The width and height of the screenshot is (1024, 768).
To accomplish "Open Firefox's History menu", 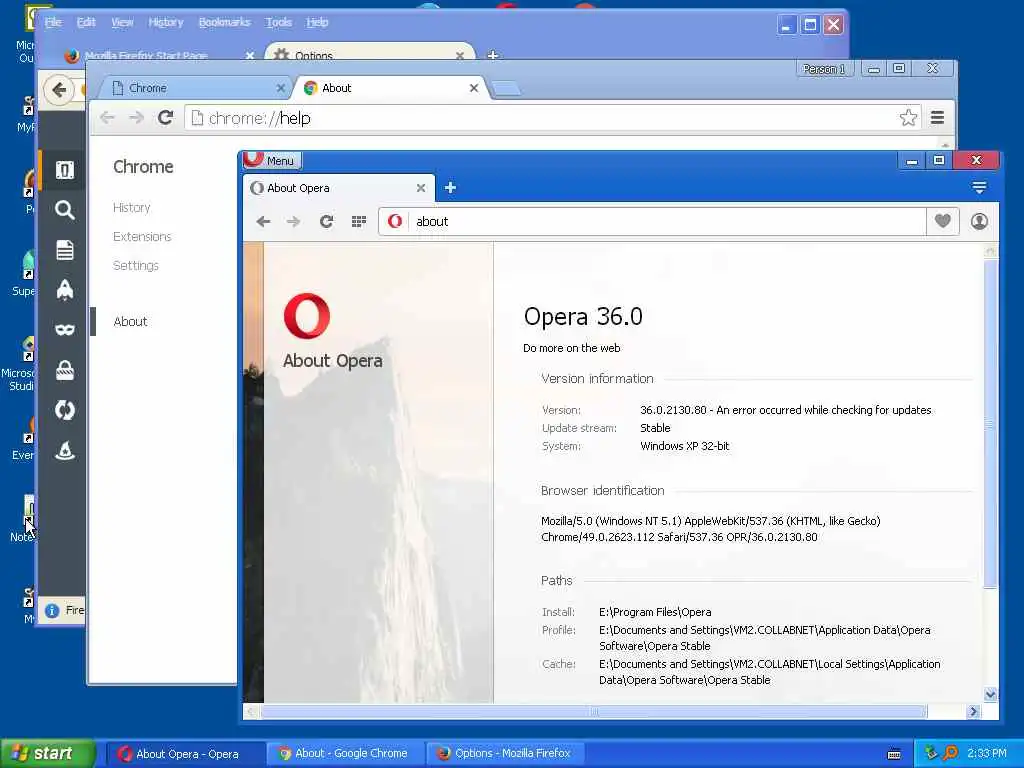I will click(x=165, y=22).
